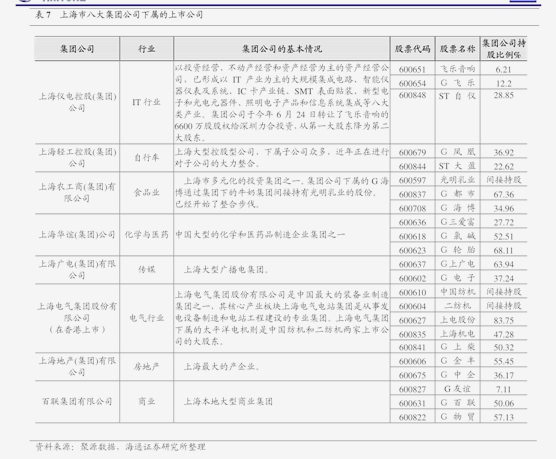Click stock name '飞乐音响'
This screenshot has width=556, height=459.
click(x=457, y=69)
